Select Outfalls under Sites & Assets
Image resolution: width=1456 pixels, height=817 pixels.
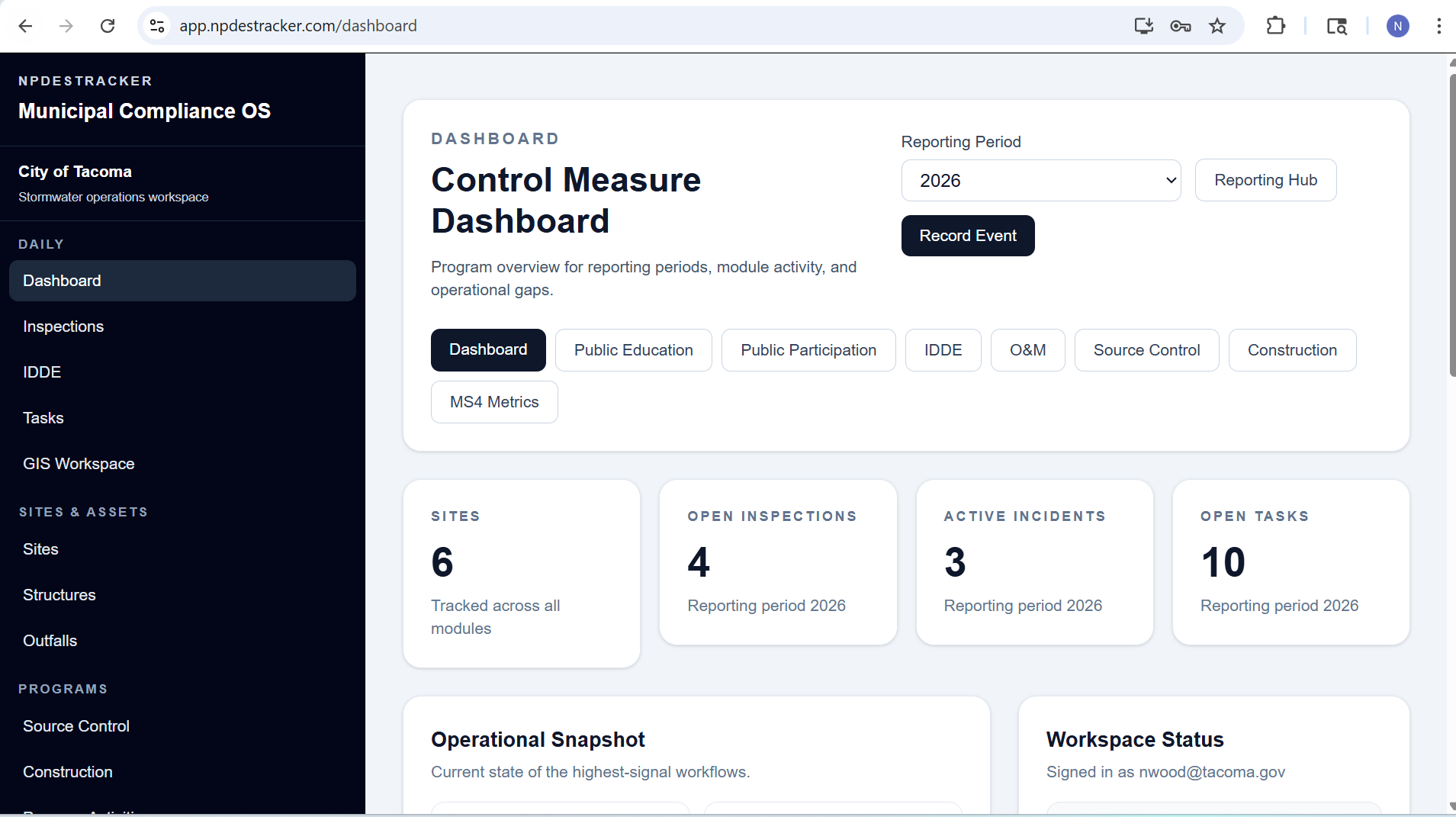pyautogui.click(x=50, y=641)
